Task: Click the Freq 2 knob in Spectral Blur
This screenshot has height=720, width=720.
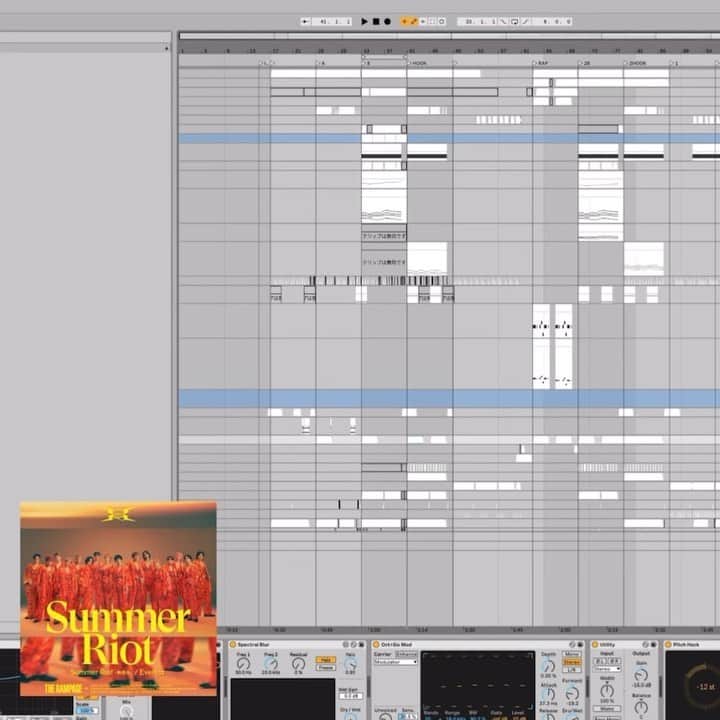Action: [271, 663]
